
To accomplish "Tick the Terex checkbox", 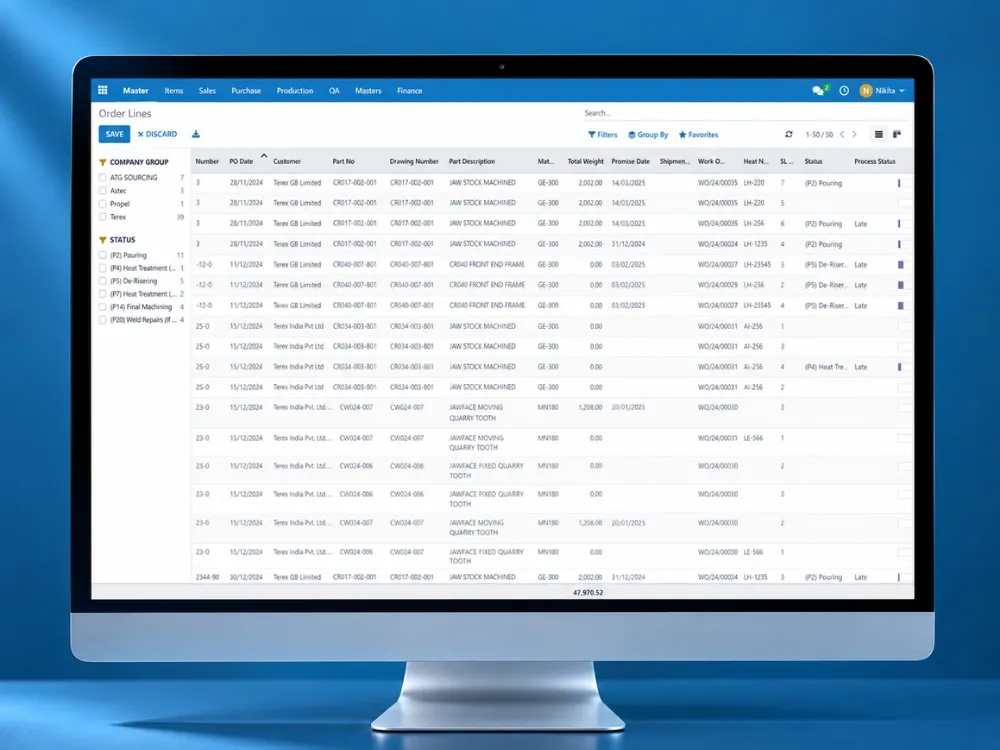I will pyautogui.click(x=103, y=217).
